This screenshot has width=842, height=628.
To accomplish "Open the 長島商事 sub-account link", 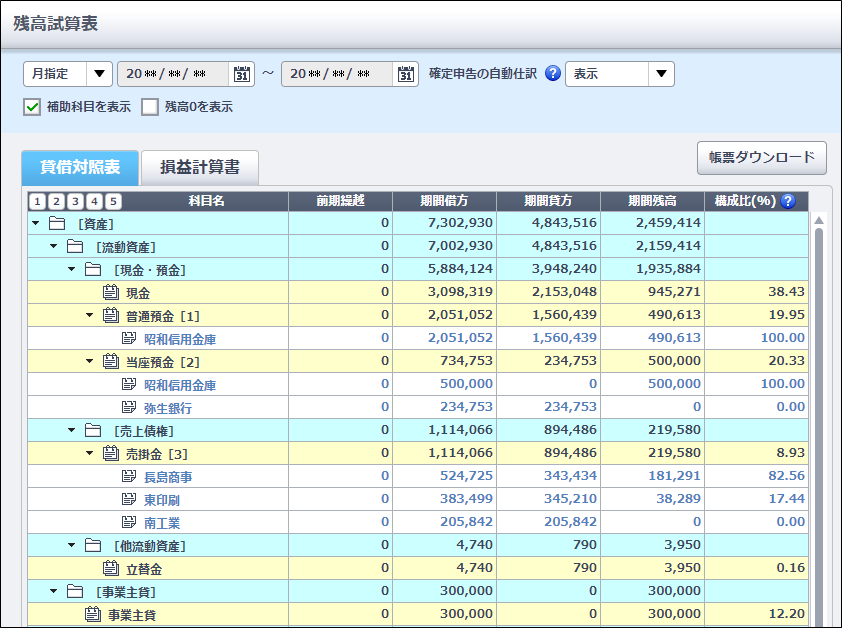I will (x=168, y=477).
